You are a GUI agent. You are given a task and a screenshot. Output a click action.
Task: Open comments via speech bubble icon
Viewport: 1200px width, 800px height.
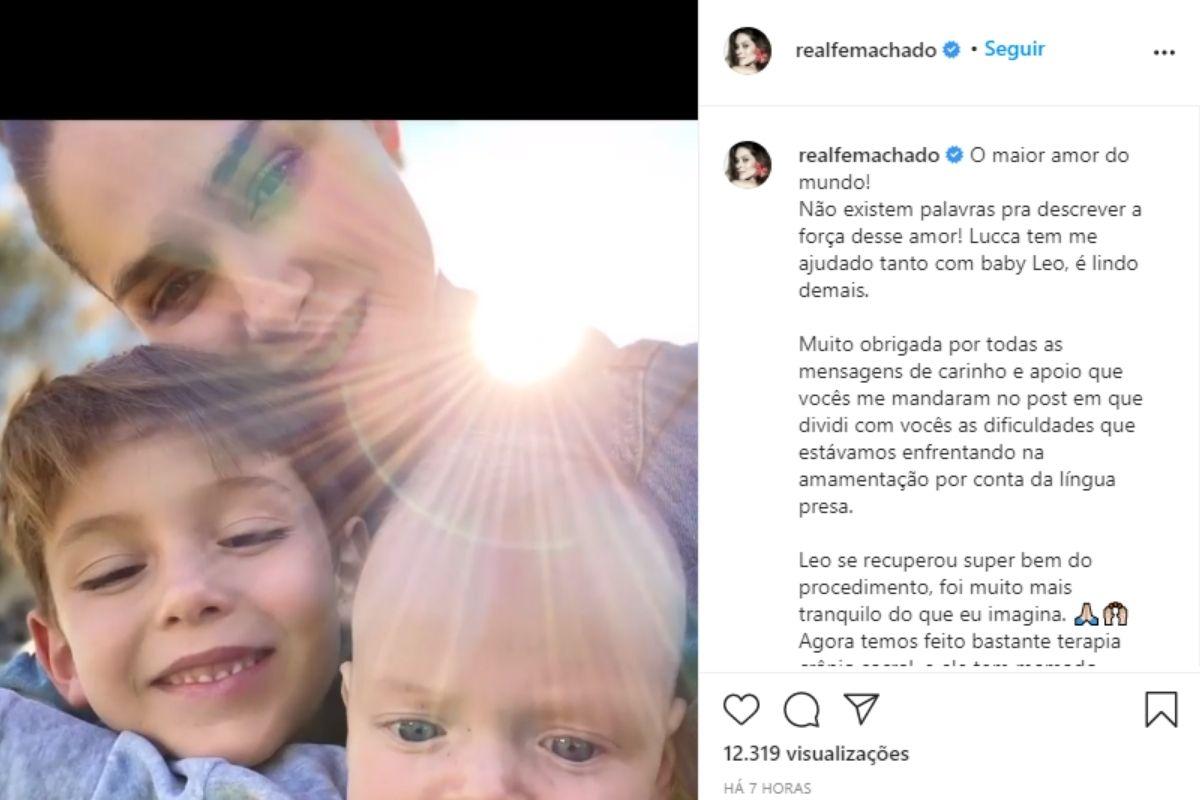pyautogui.click(x=801, y=709)
